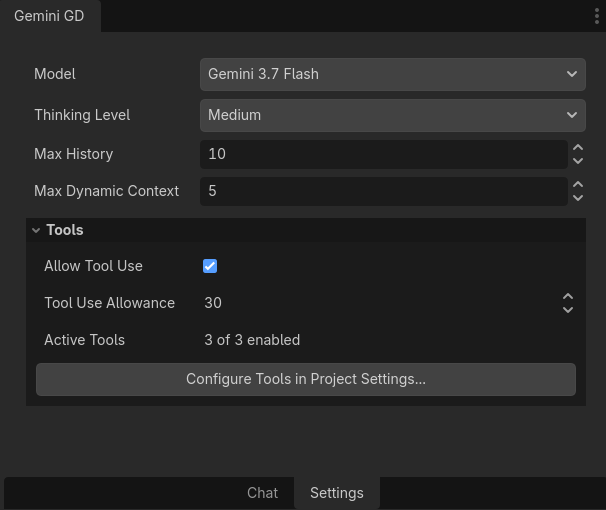
Task: Click the Max Dynamic Context label
Action: pyautogui.click(x=106, y=191)
